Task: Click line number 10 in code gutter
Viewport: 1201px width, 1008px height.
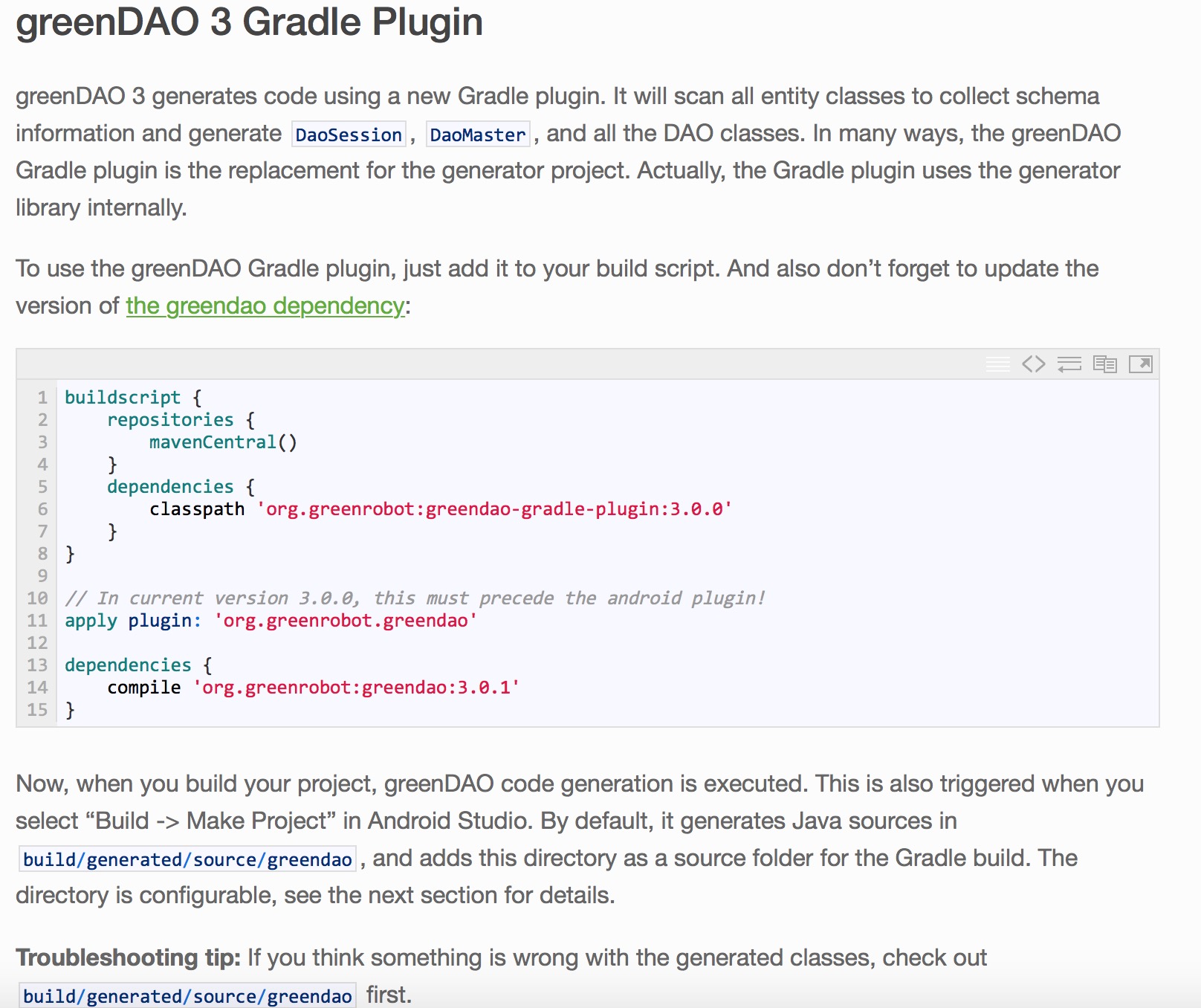Action: click(x=37, y=598)
